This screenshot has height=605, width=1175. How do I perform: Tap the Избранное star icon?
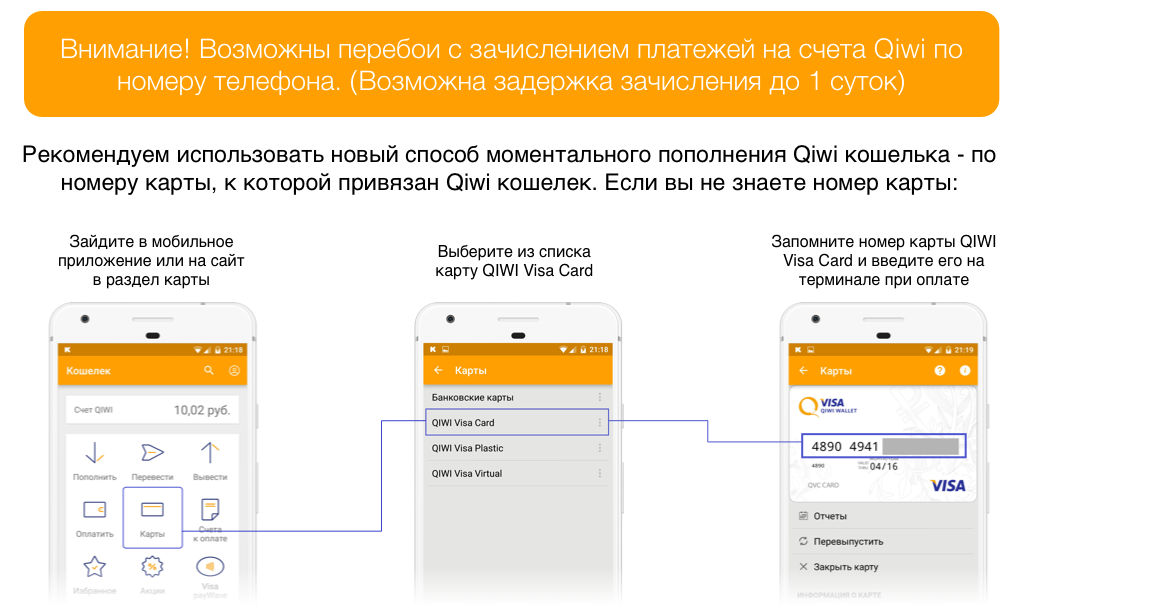[x=95, y=569]
